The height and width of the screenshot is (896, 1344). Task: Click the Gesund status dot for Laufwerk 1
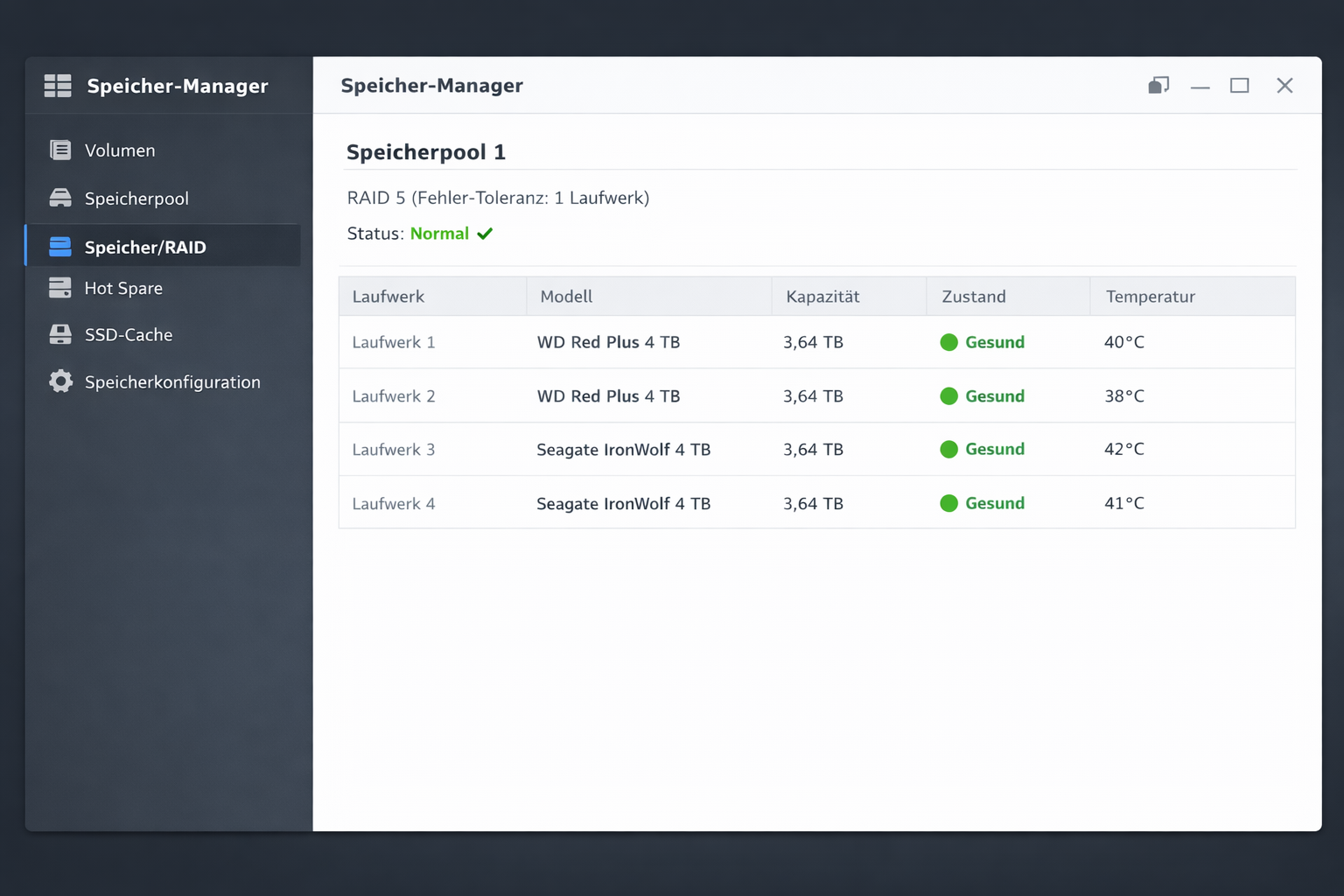coord(949,342)
